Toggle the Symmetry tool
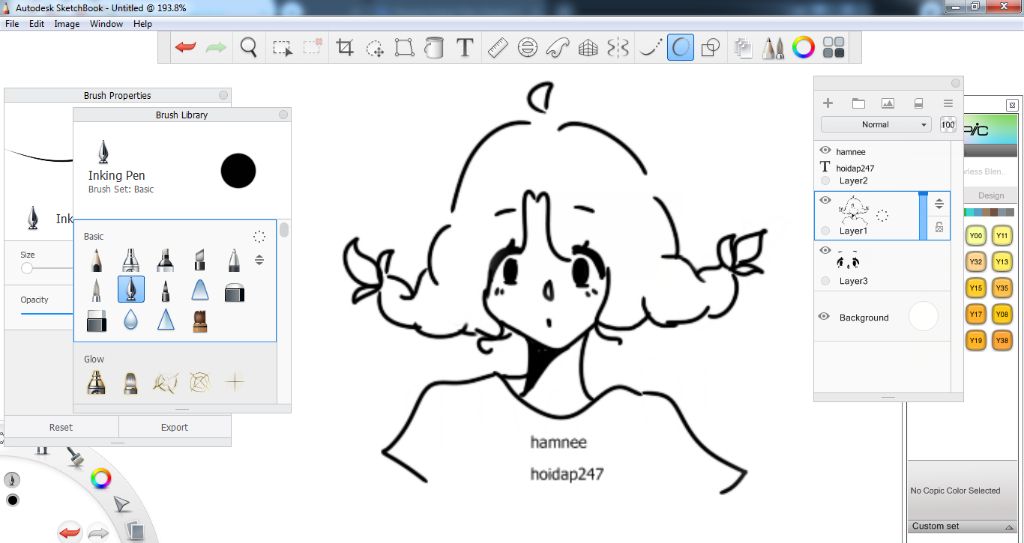This screenshot has width=1024, height=543. pyautogui.click(x=618, y=47)
